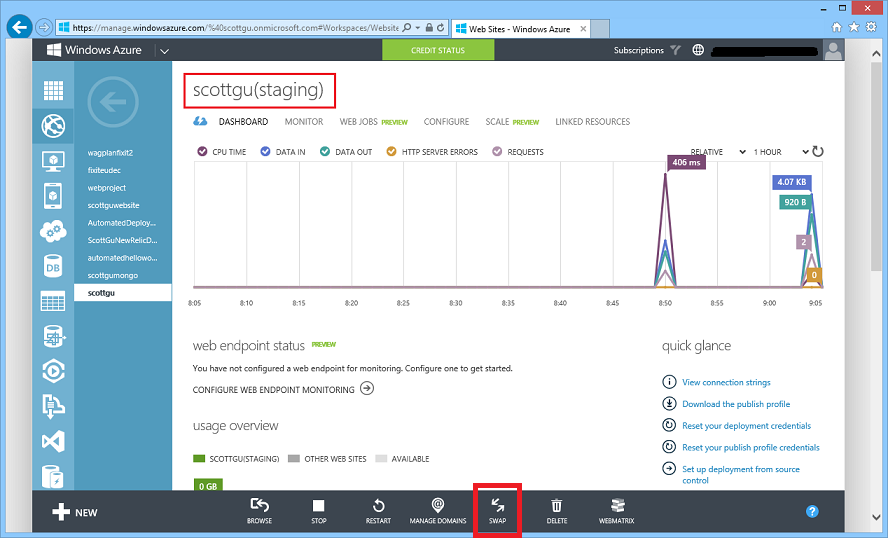Click Download the publish profile link
Viewport: 888px width, 538px height.
735,404
